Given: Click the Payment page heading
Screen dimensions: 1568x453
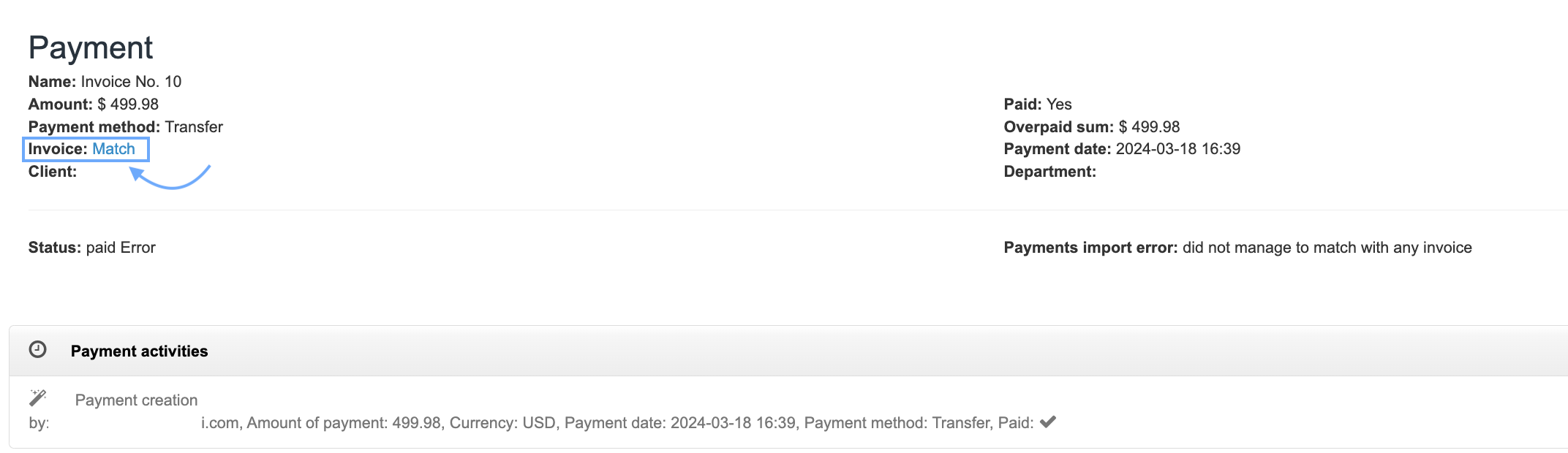Looking at the screenshot, I should click(x=91, y=48).
